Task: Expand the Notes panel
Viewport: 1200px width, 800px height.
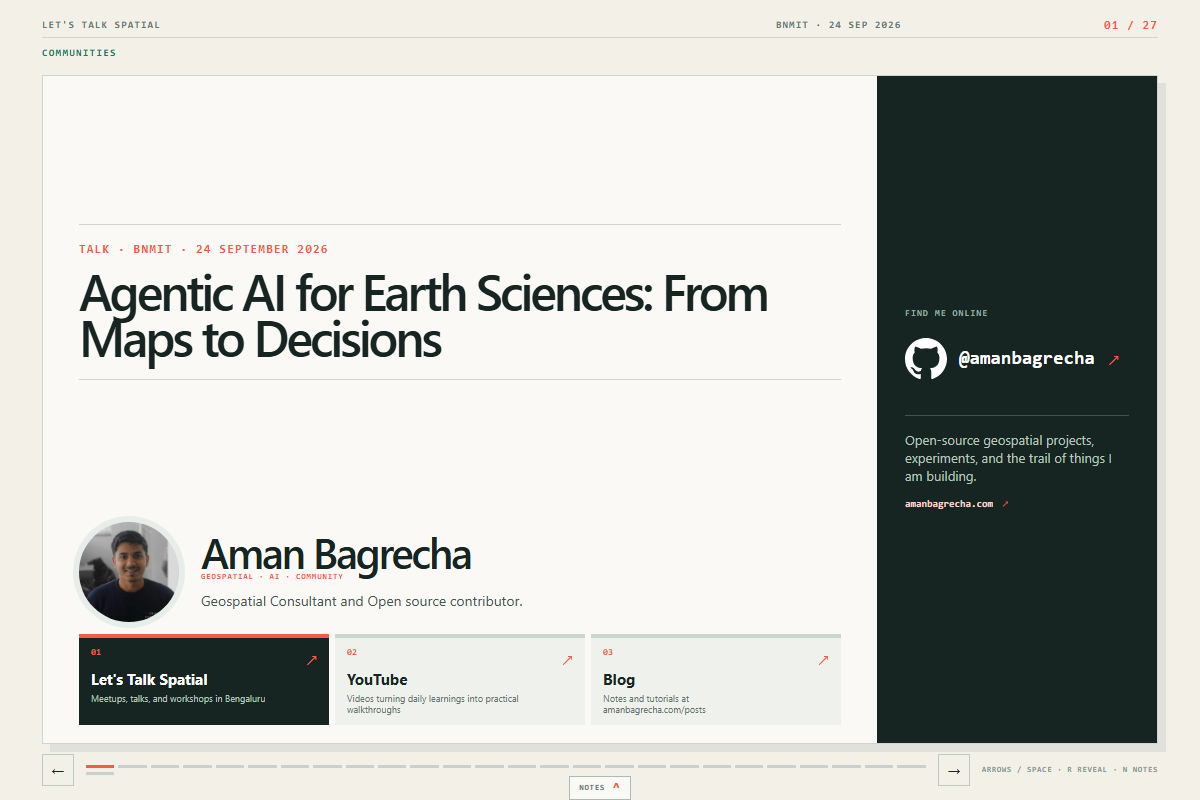Action: pyautogui.click(x=600, y=787)
